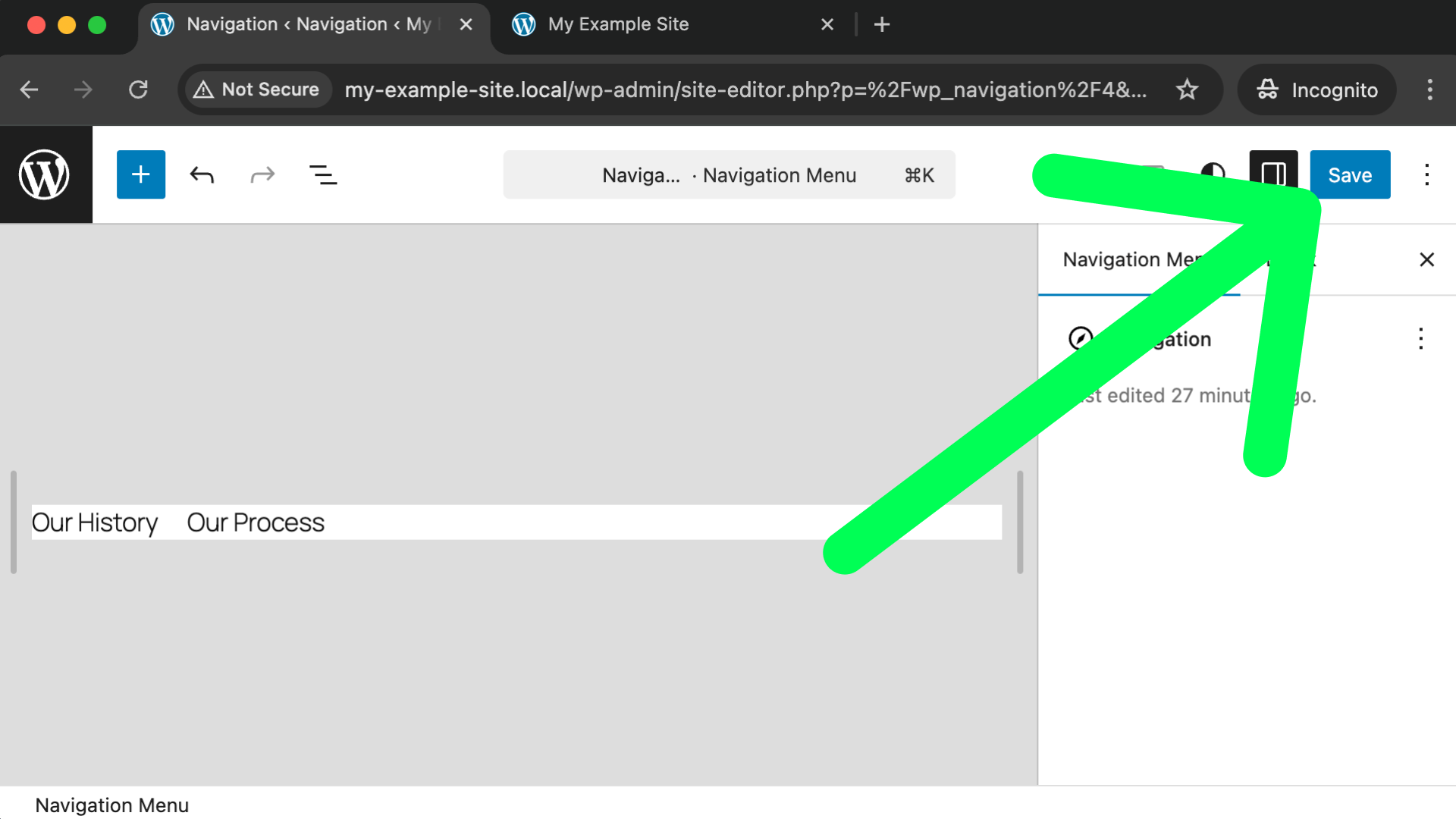Switch to the My Example Site tab
This screenshot has width=1456, height=819.
click(x=618, y=24)
